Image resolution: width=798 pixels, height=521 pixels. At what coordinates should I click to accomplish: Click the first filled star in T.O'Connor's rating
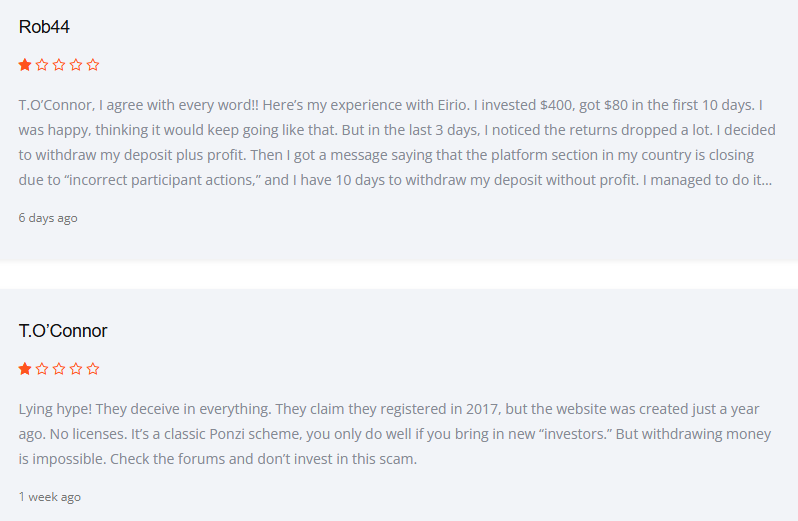pos(25,368)
